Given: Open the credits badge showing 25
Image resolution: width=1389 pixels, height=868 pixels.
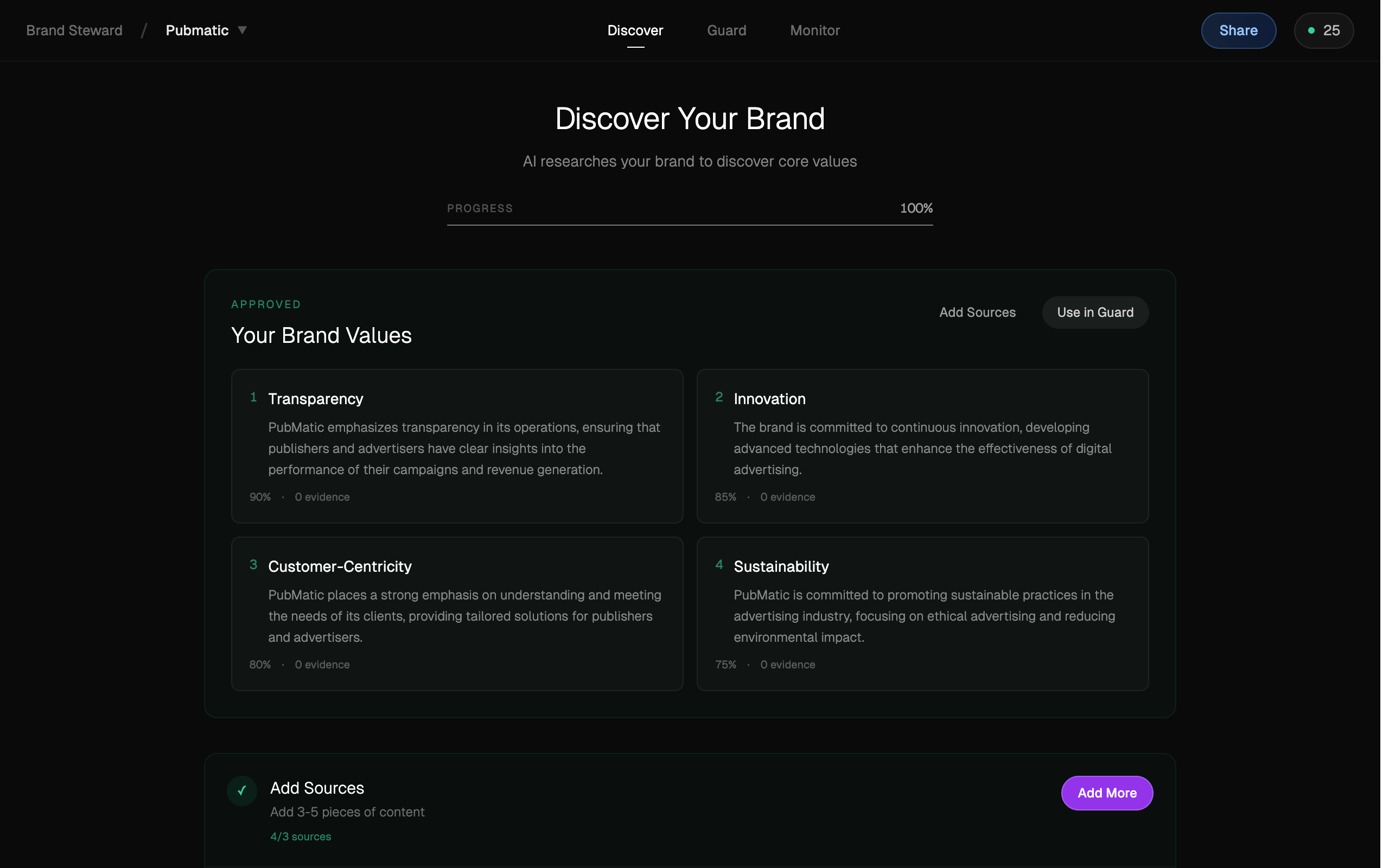Looking at the screenshot, I should click(1323, 30).
